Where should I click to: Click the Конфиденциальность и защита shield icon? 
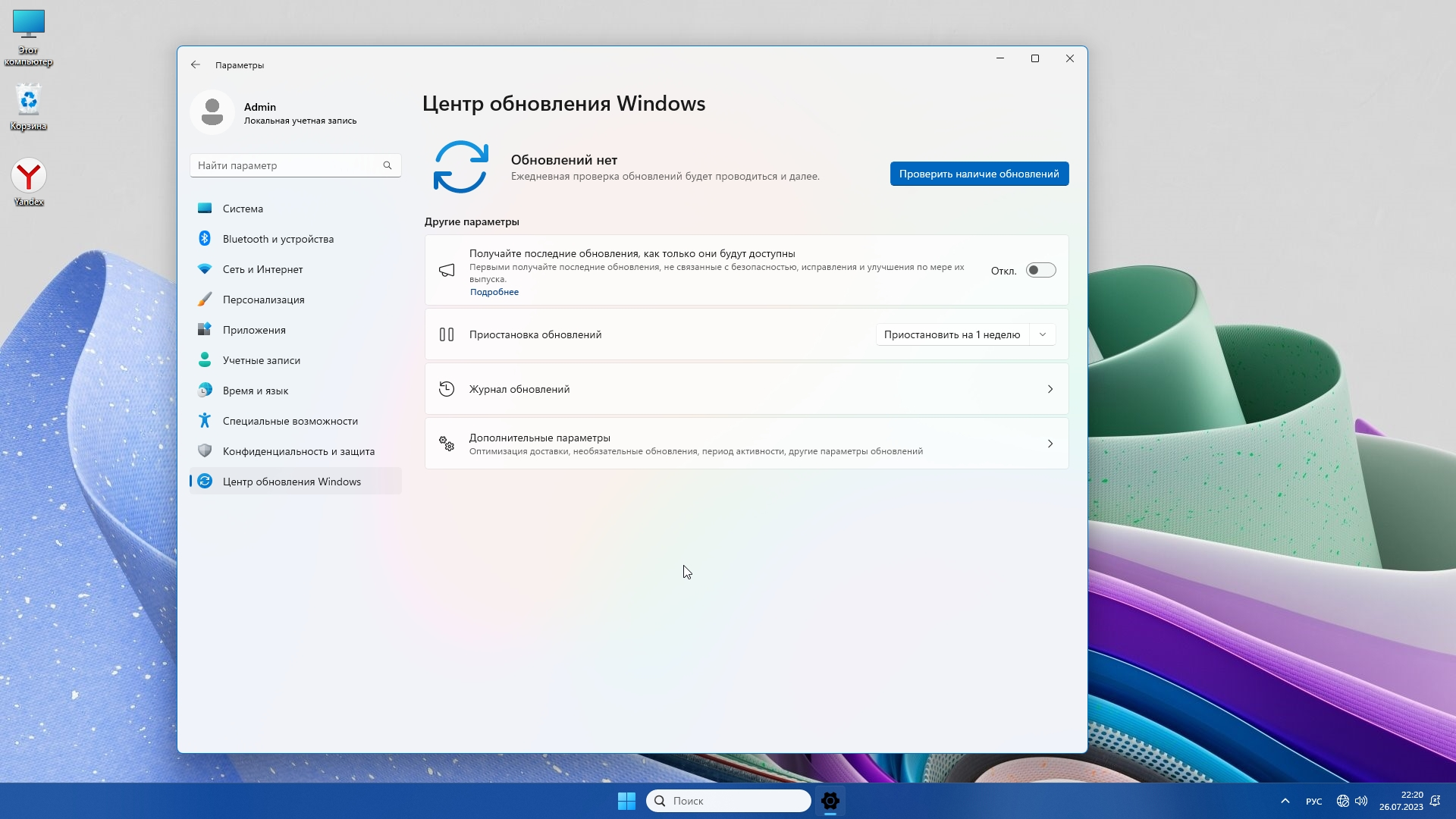click(204, 451)
